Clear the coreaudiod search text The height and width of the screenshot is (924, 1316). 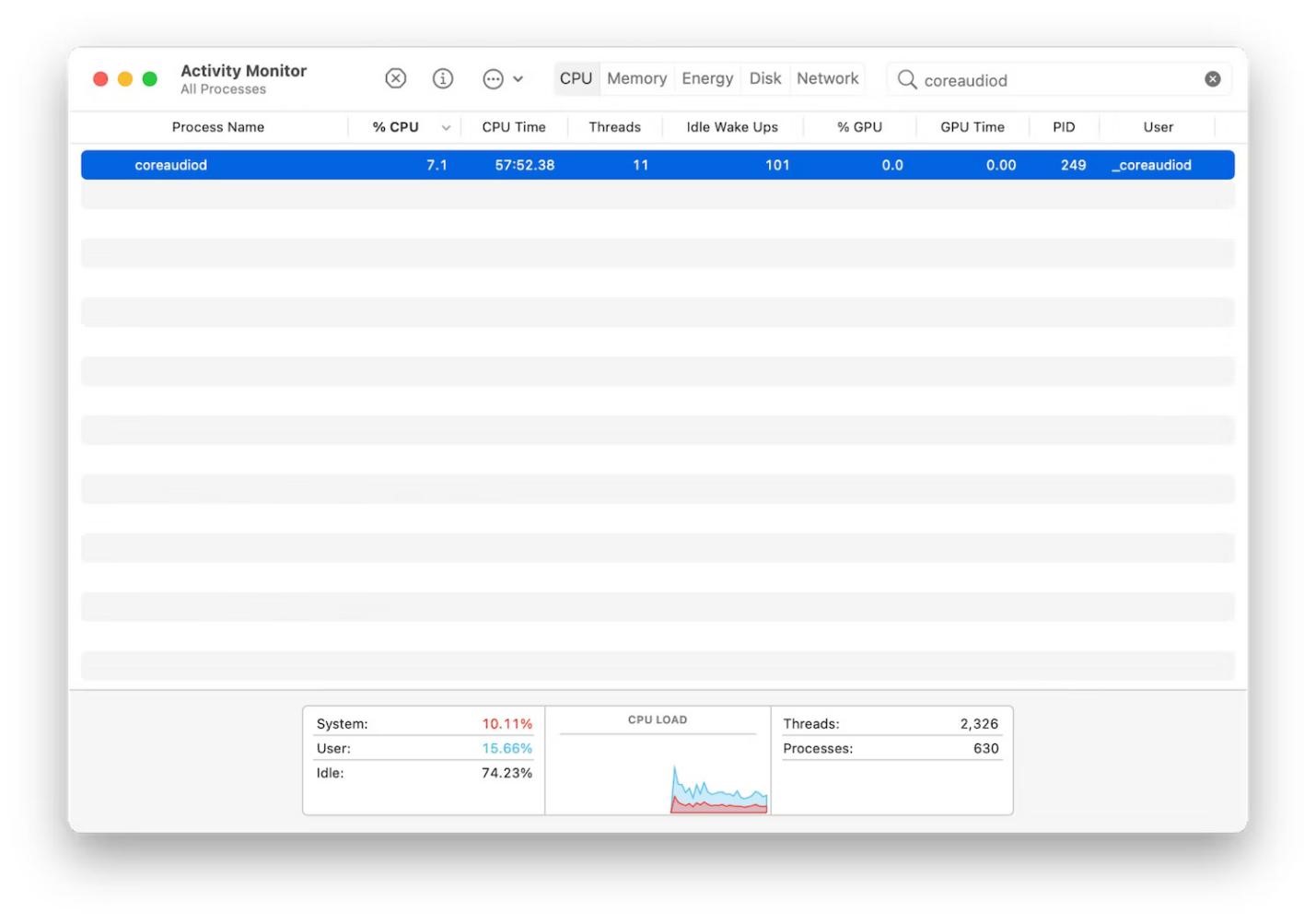(1212, 79)
